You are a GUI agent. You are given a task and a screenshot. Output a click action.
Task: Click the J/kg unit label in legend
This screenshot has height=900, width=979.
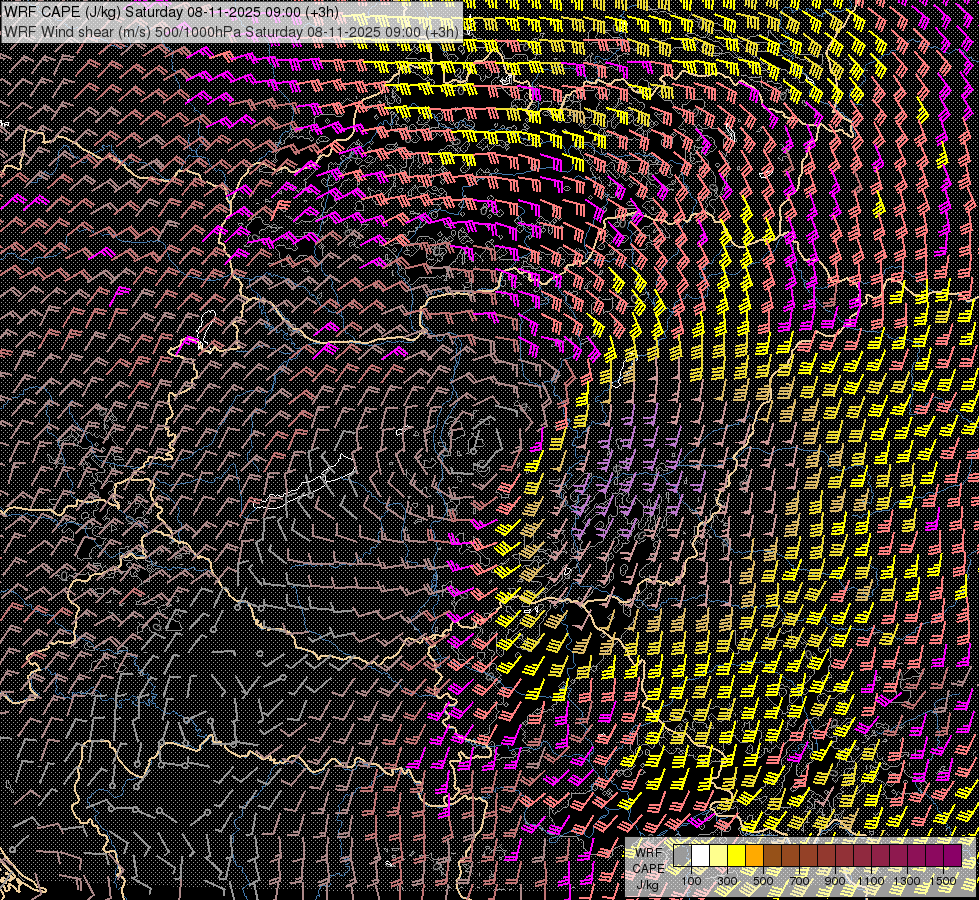tap(647, 885)
